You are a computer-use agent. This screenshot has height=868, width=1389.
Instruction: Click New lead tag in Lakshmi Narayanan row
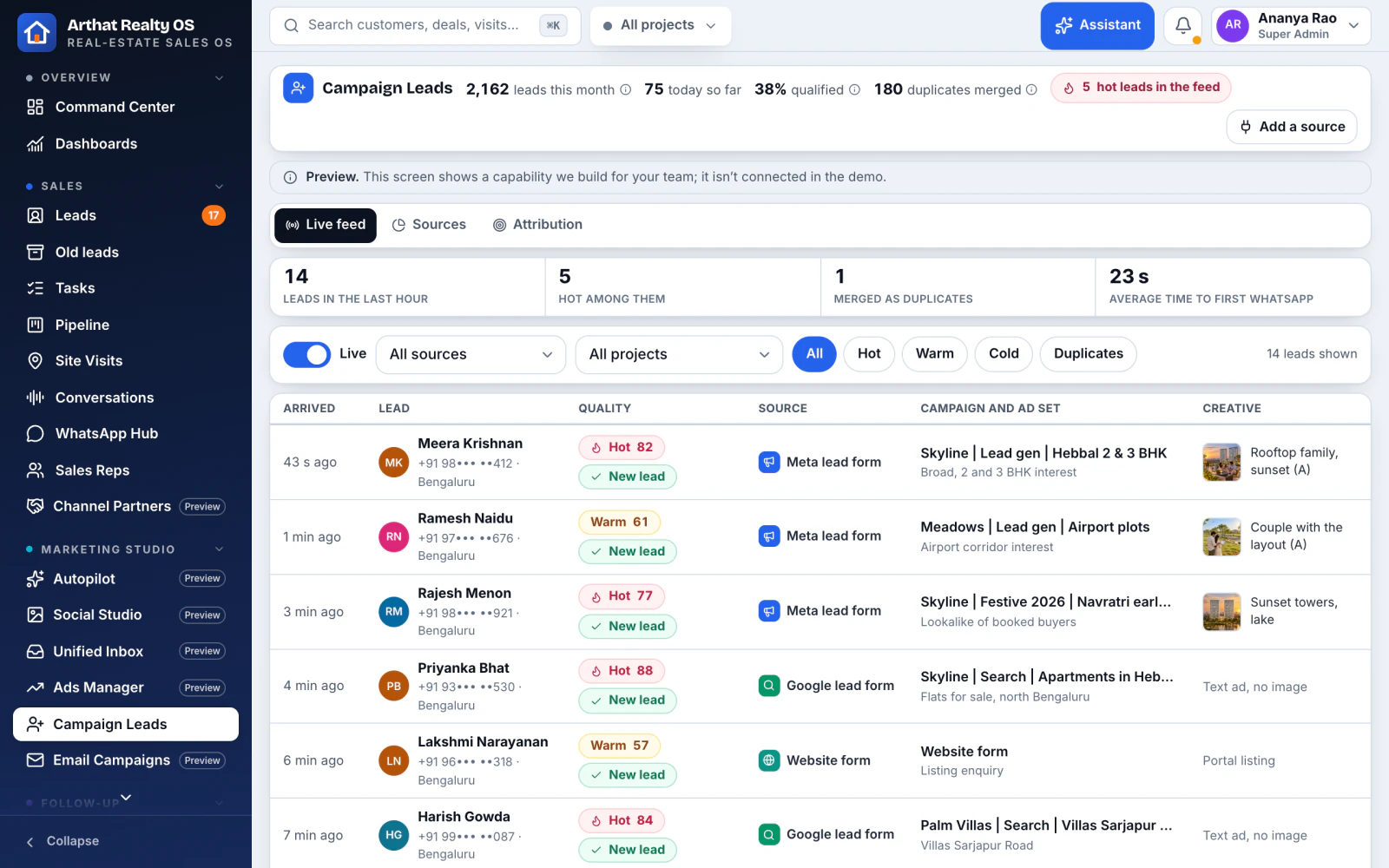click(628, 775)
